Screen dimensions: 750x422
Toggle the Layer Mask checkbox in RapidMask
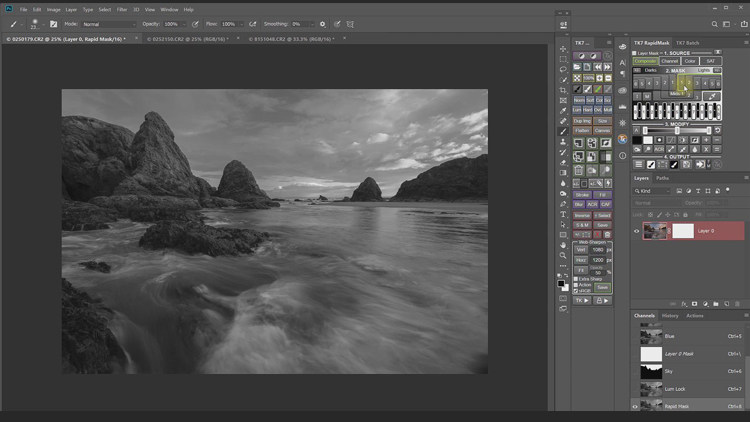click(636, 53)
